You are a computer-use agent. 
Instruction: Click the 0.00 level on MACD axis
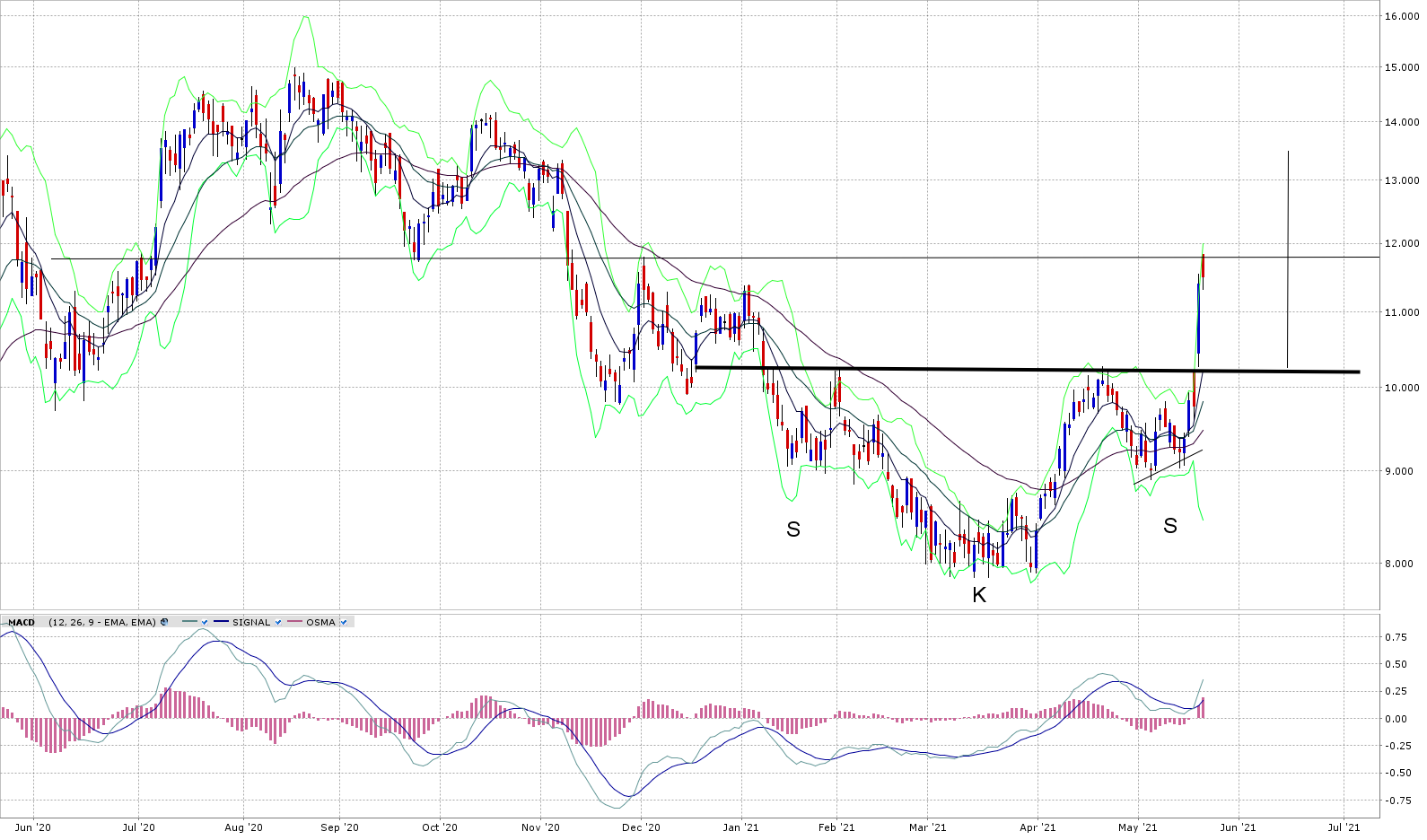[x=1395, y=719]
